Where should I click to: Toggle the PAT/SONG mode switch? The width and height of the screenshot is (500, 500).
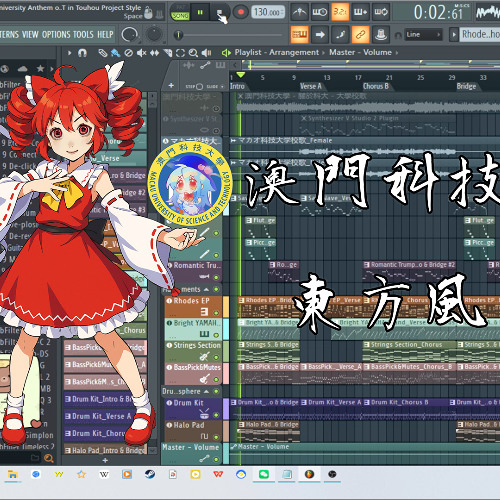[180, 13]
